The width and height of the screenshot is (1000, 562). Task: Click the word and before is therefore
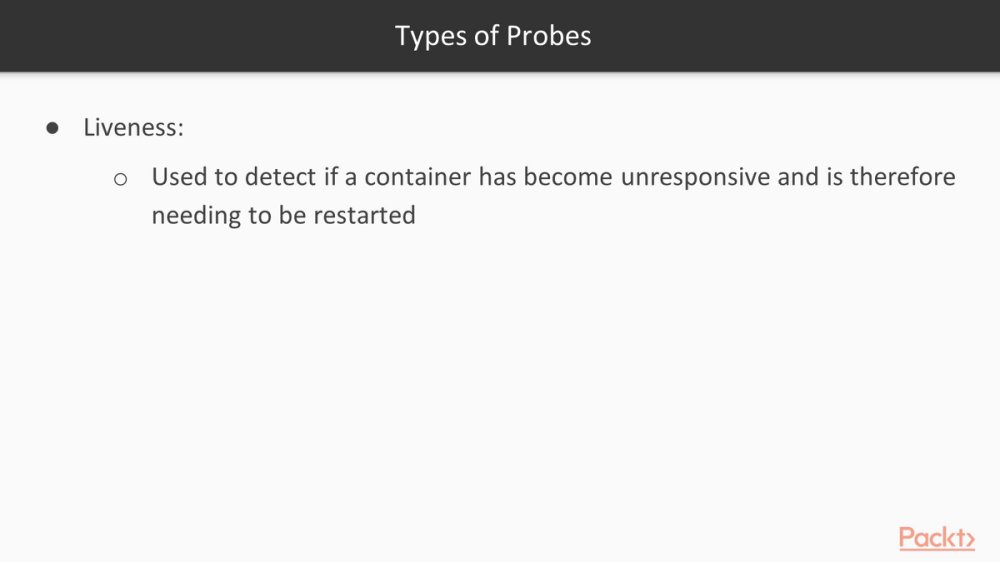pyautogui.click(x=798, y=177)
